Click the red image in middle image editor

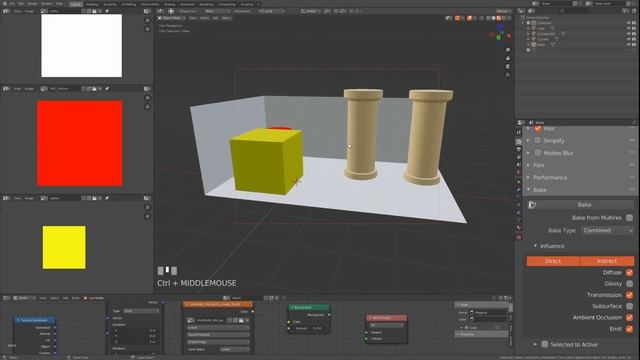(x=80, y=143)
